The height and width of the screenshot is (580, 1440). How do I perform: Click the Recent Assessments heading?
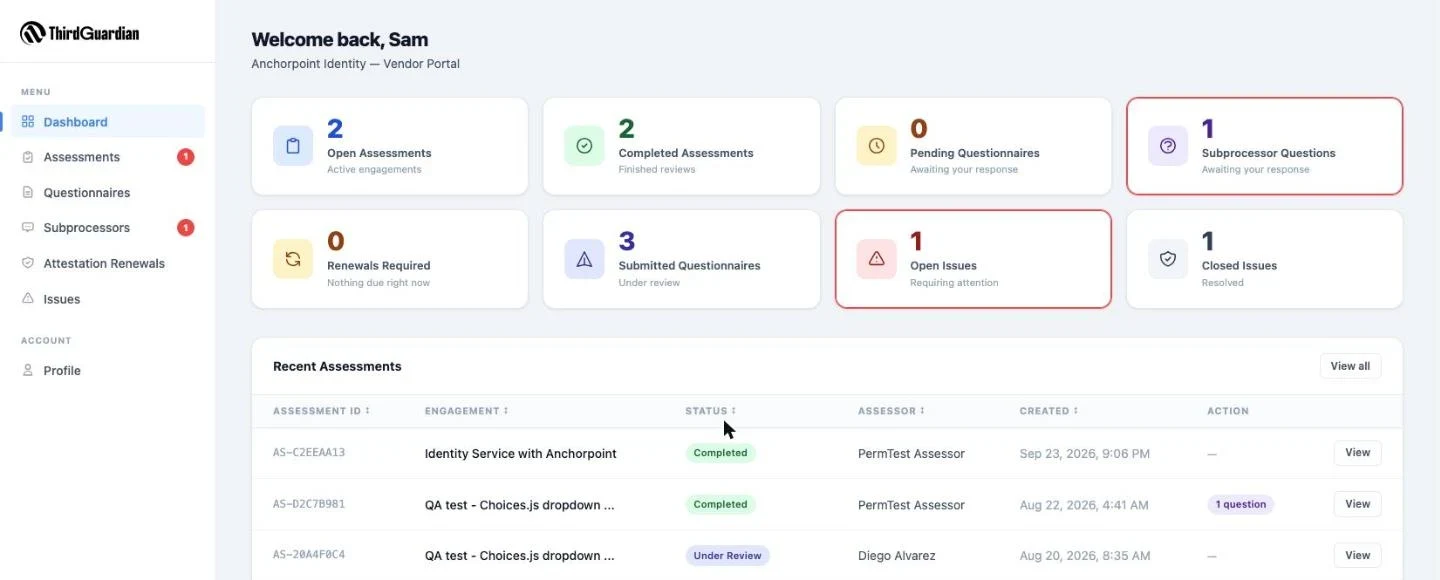point(337,366)
